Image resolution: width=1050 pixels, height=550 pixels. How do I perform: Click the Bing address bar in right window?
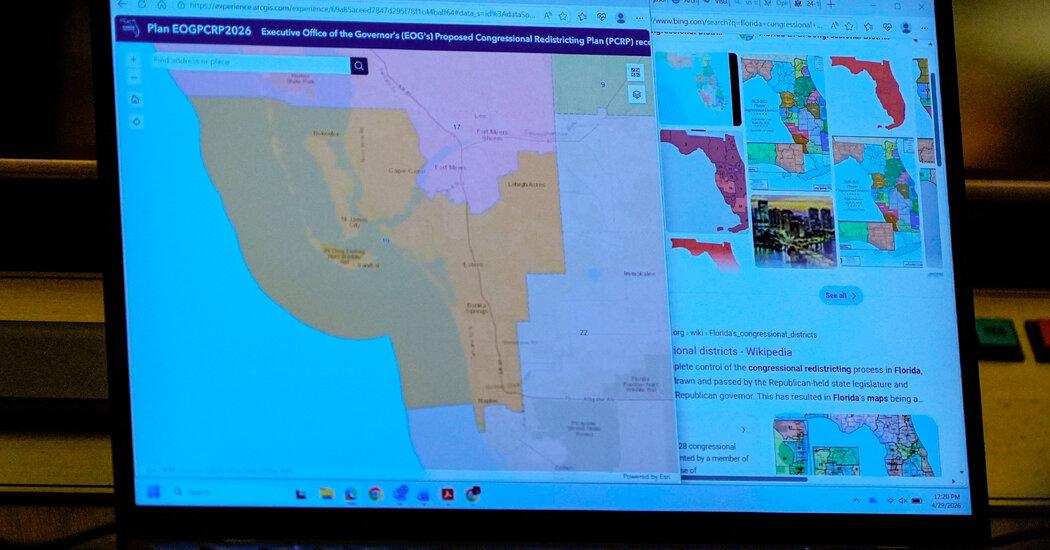pyautogui.click(x=737, y=24)
